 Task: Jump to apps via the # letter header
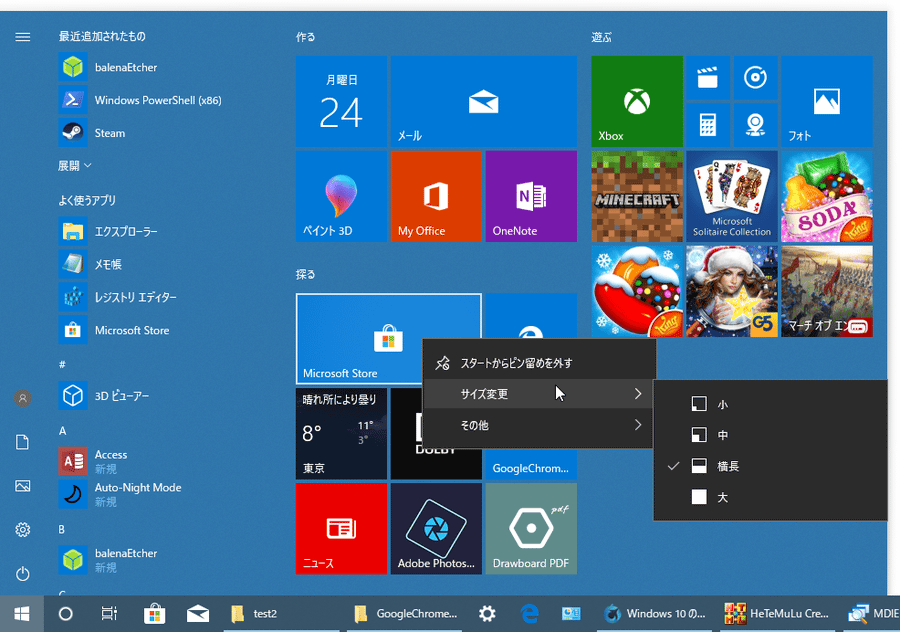click(x=62, y=364)
